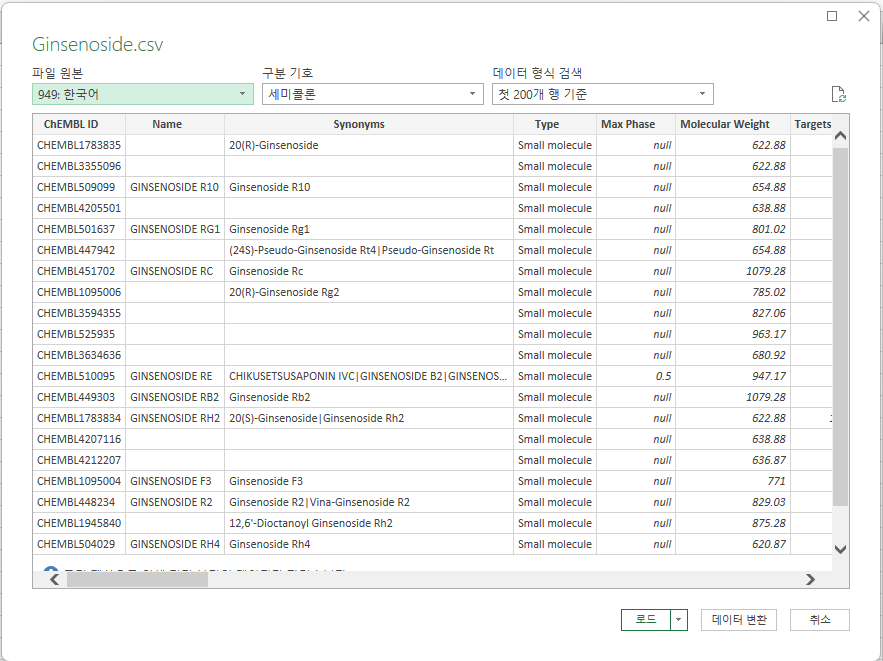
Task: Click Max Phase value 0.5
Action: pyautogui.click(x=636, y=376)
